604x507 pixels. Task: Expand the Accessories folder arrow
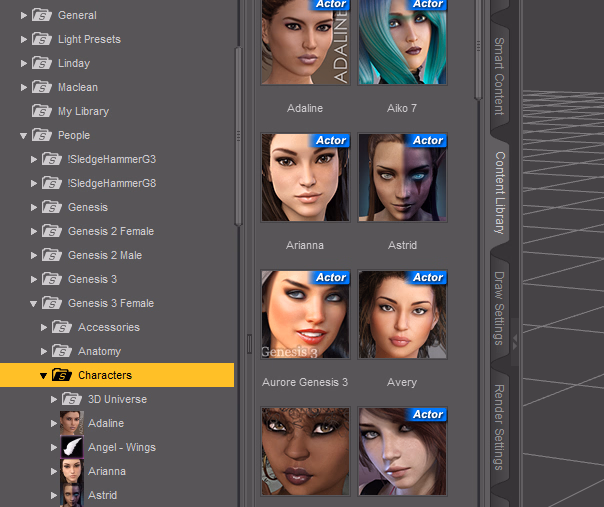[x=43, y=327]
